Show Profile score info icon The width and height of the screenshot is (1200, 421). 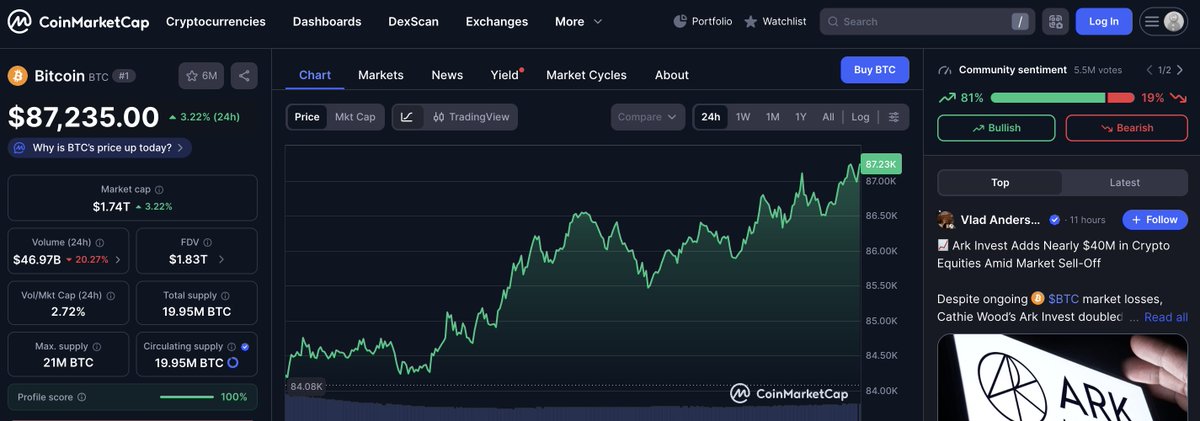click(x=82, y=397)
